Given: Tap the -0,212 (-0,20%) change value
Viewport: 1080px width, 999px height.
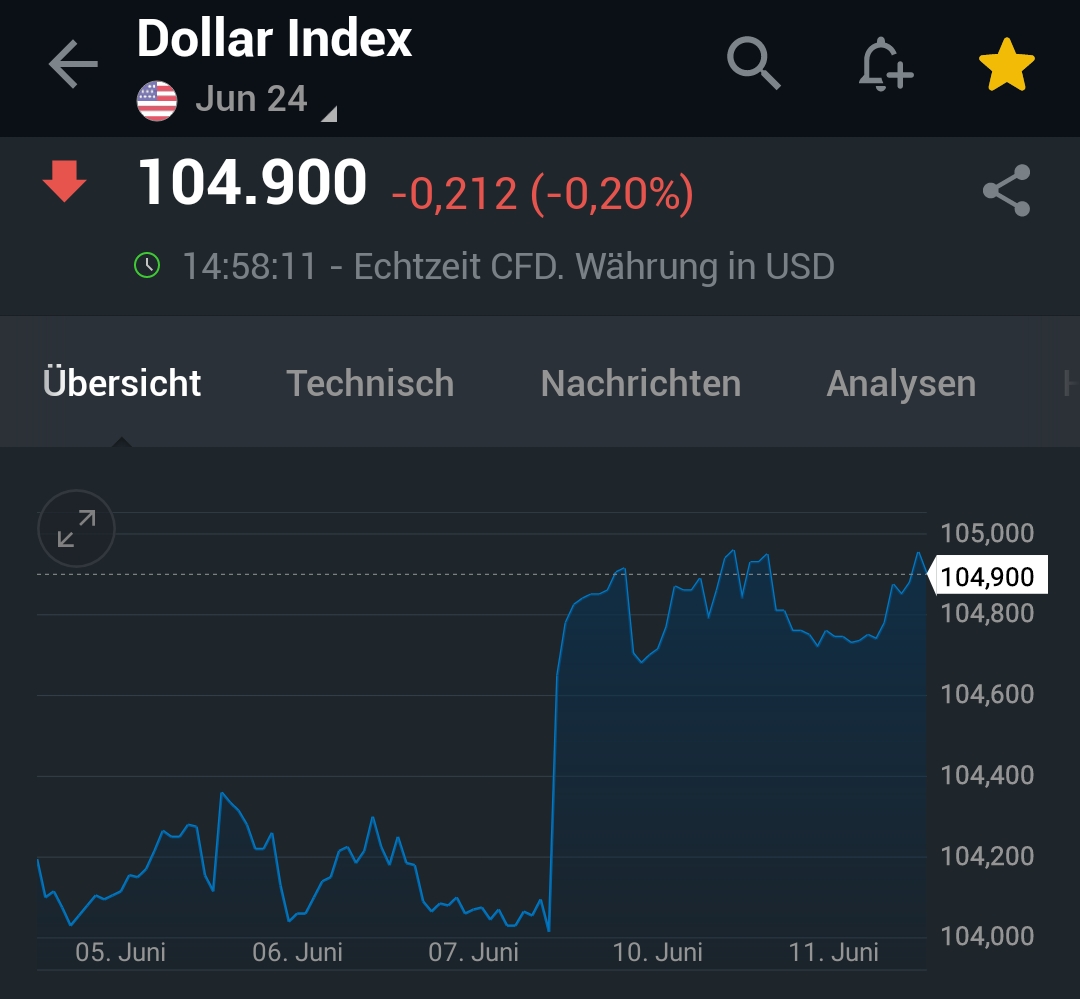Looking at the screenshot, I should point(542,193).
